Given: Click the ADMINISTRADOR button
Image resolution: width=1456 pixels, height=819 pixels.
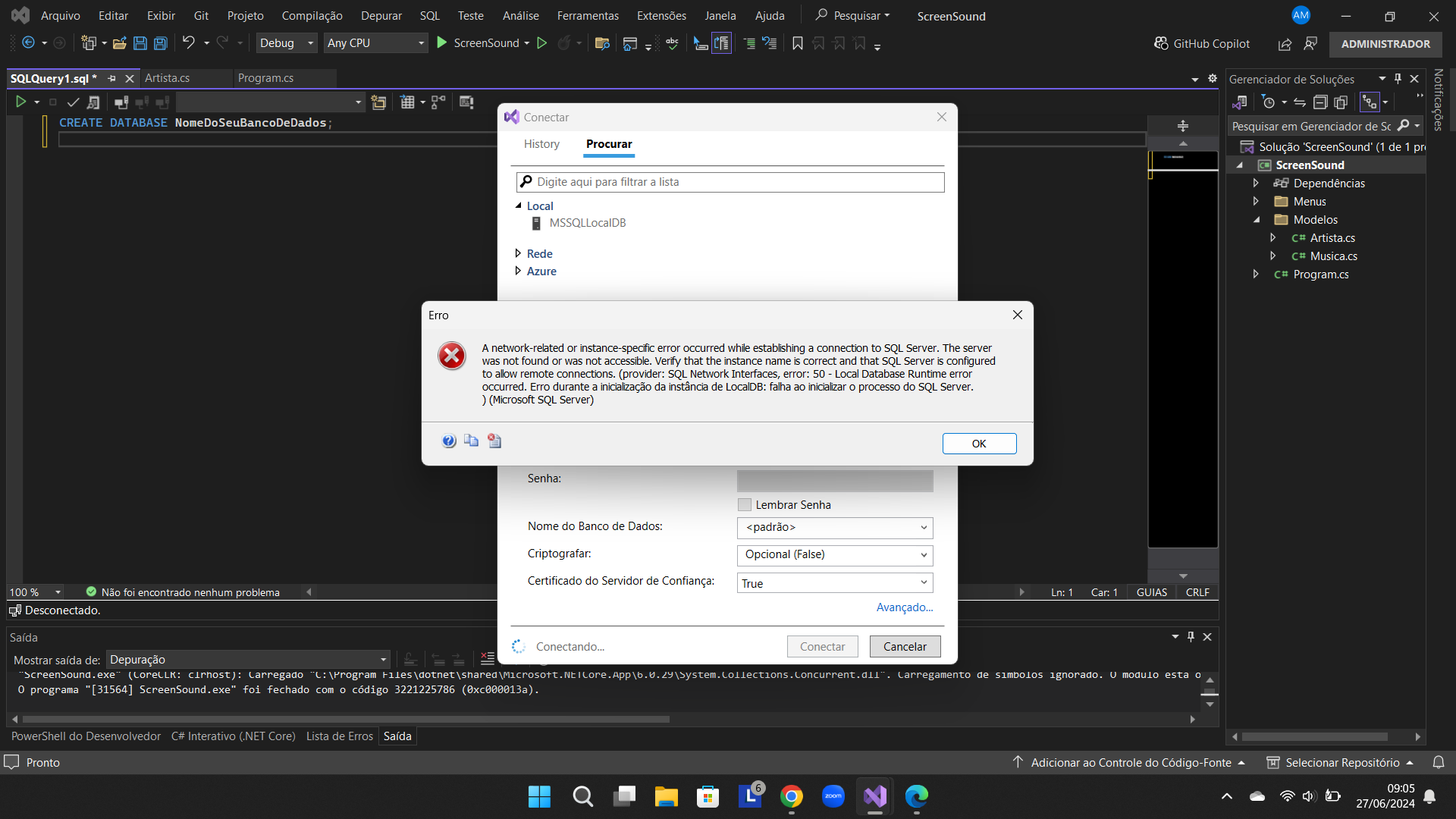Looking at the screenshot, I should pos(1385,44).
